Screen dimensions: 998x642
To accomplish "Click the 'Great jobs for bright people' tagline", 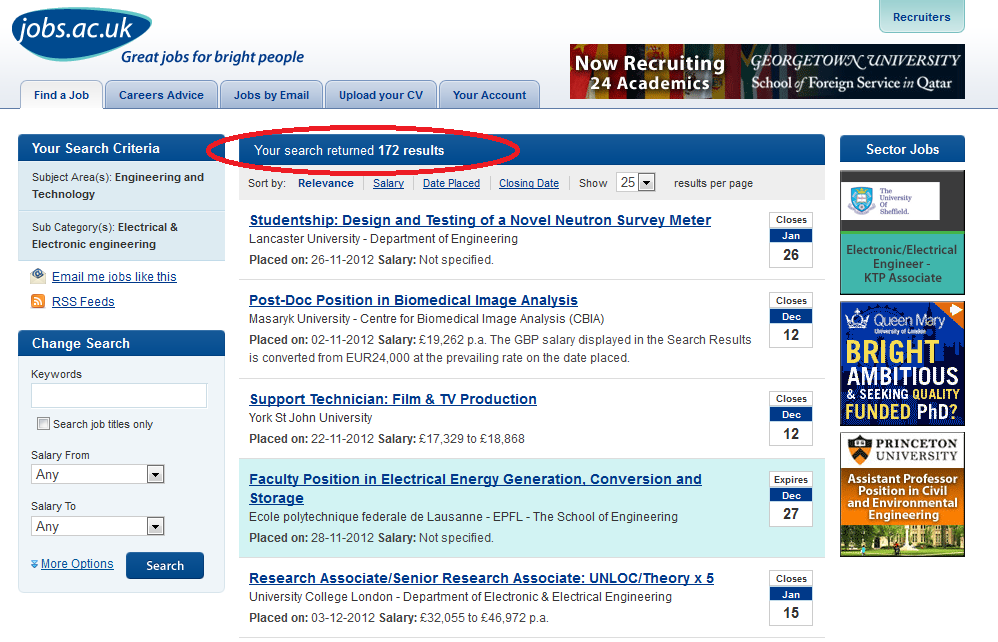I will (x=213, y=57).
